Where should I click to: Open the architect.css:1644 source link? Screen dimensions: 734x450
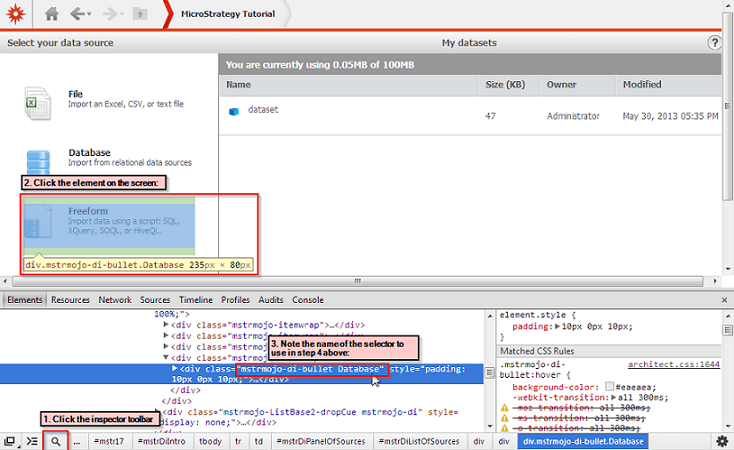(674, 364)
